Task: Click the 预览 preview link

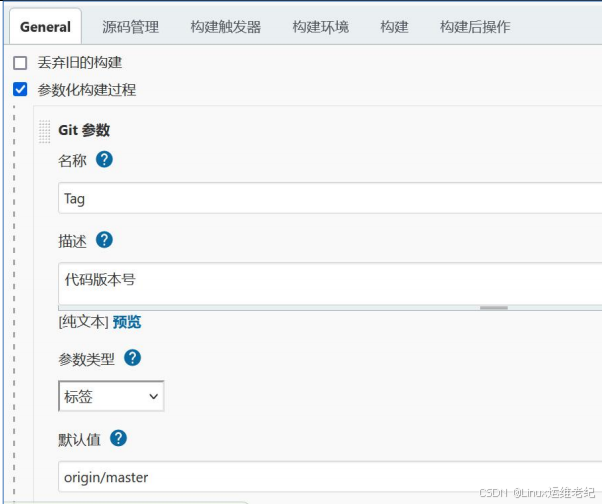Action: (127, 322)
